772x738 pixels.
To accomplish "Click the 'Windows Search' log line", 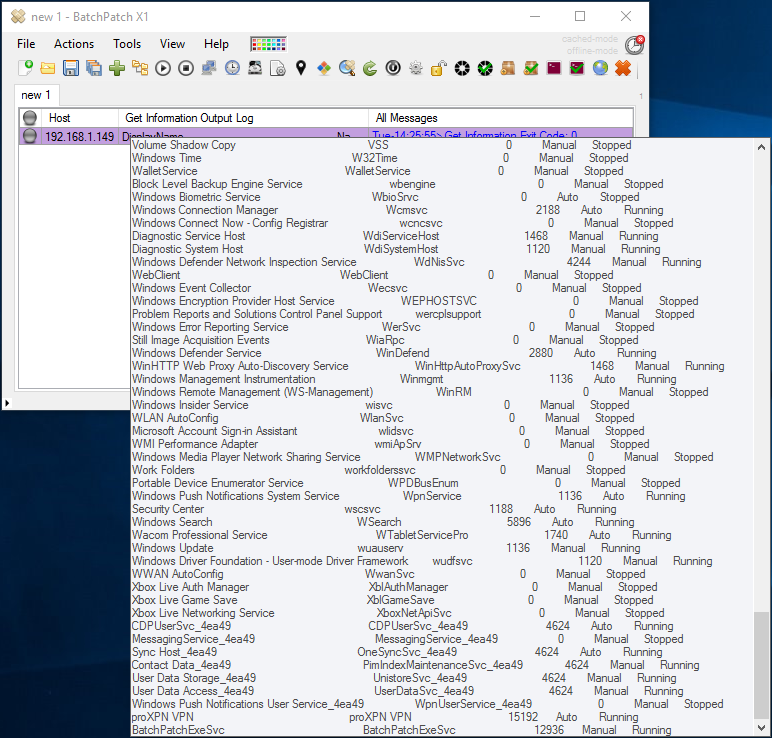I will coord(383,522).
